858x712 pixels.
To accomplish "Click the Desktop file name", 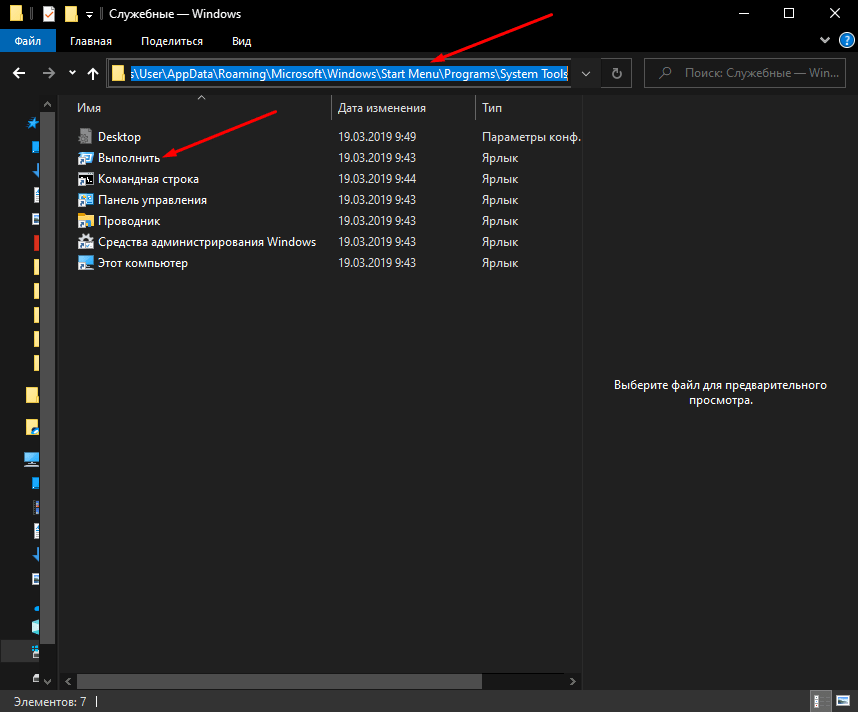I will tap(119, 137).
